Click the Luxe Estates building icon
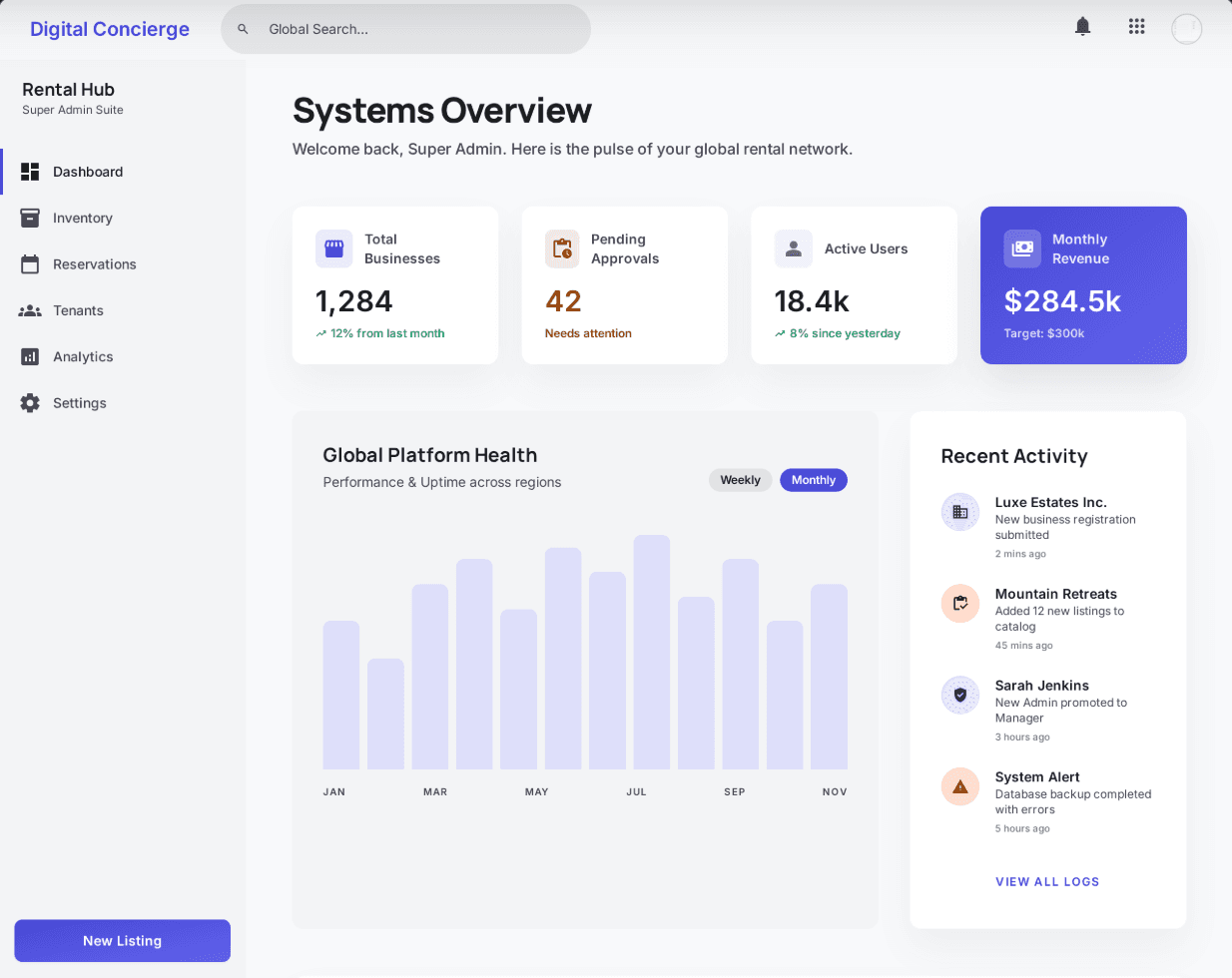This screenshot has height=978, width=1232. [x=960, y=512]
